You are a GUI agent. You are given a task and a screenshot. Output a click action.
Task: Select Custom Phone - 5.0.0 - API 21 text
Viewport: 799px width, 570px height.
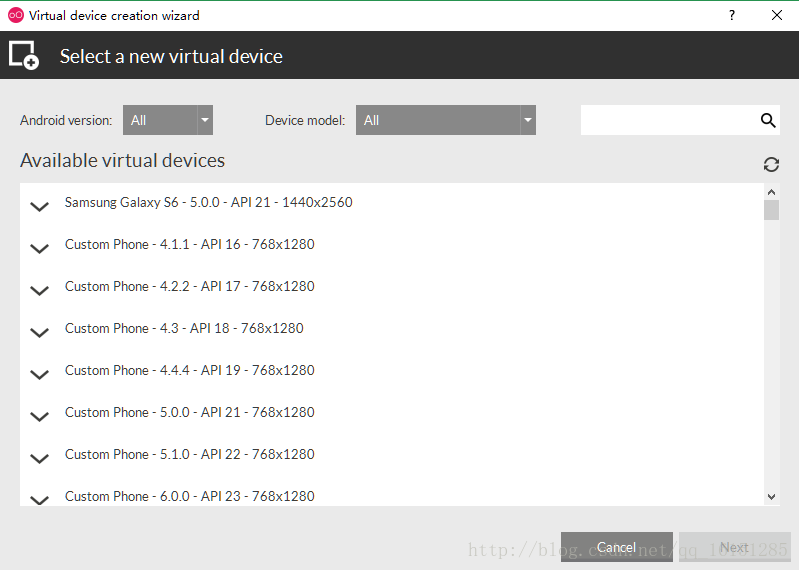pos(190,412)
